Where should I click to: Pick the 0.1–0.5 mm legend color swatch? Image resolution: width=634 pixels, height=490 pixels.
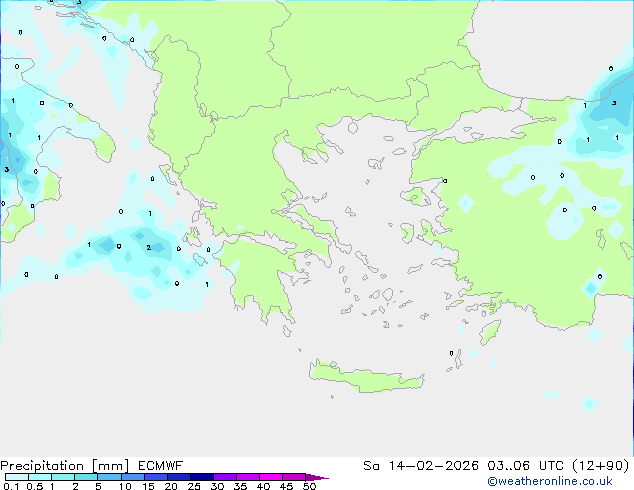tap(17, 477)
